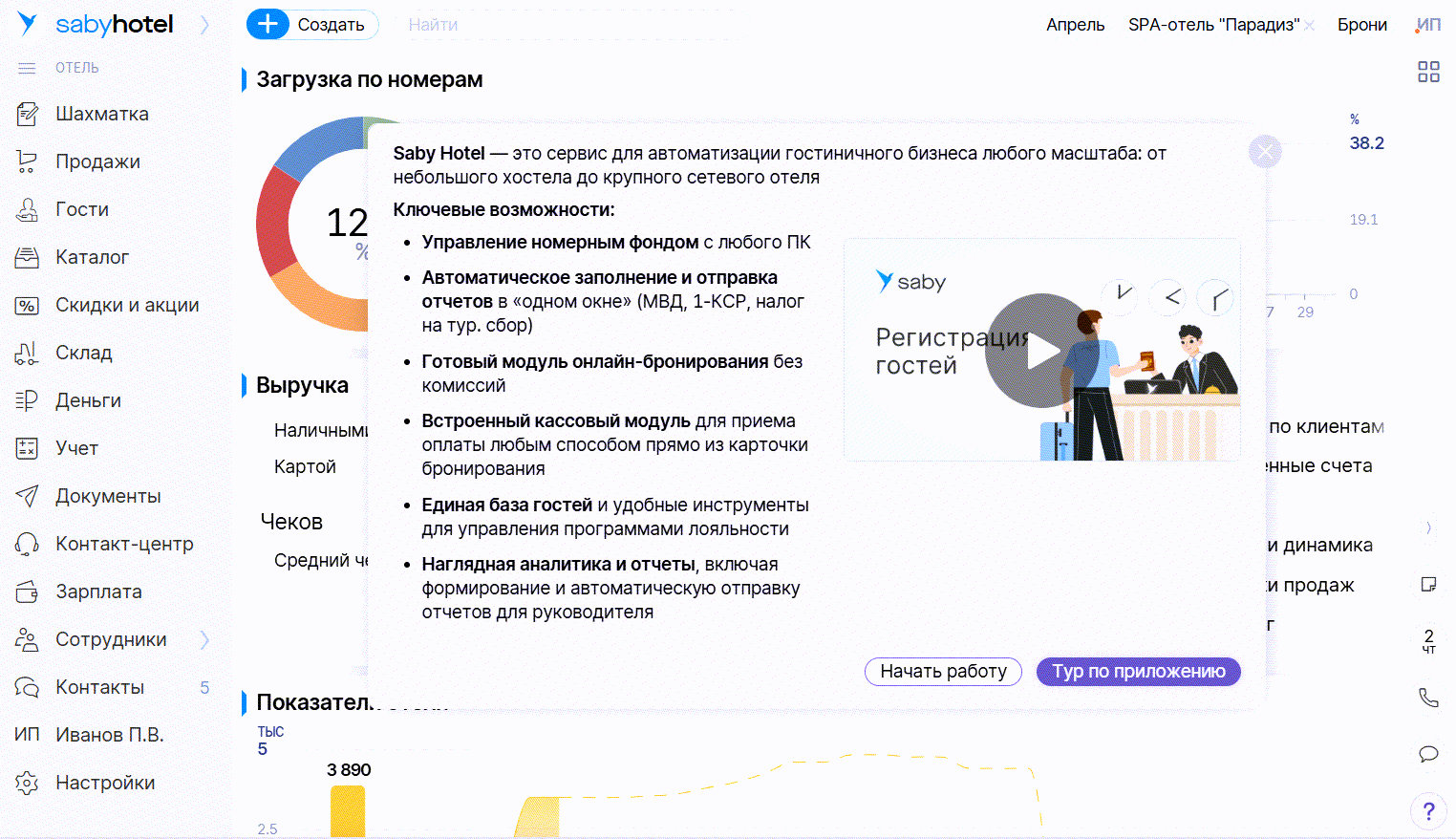
Task: Select Гости in the sidebar
Action: coord(82,209)
